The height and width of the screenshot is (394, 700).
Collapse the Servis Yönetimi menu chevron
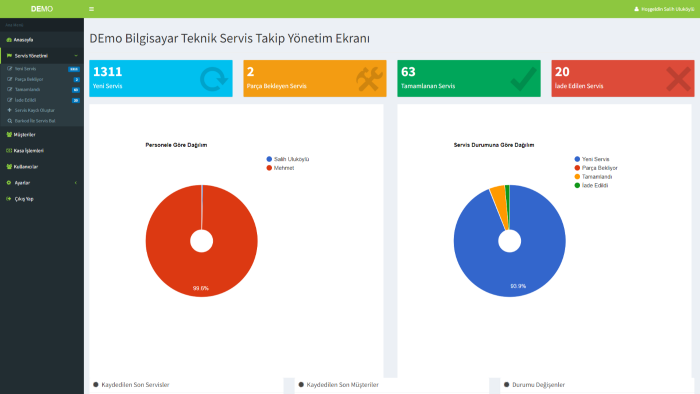(x=76, y=56)
